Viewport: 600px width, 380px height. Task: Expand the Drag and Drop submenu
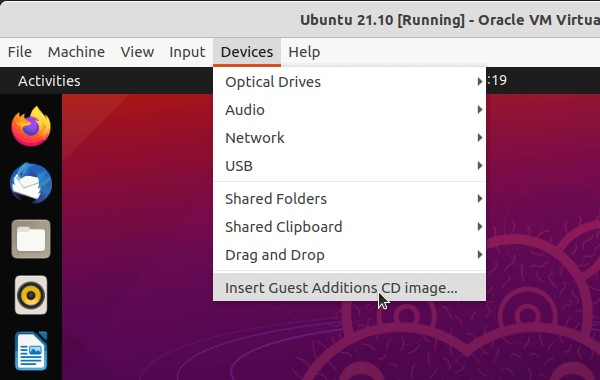[x=350, y=255]
